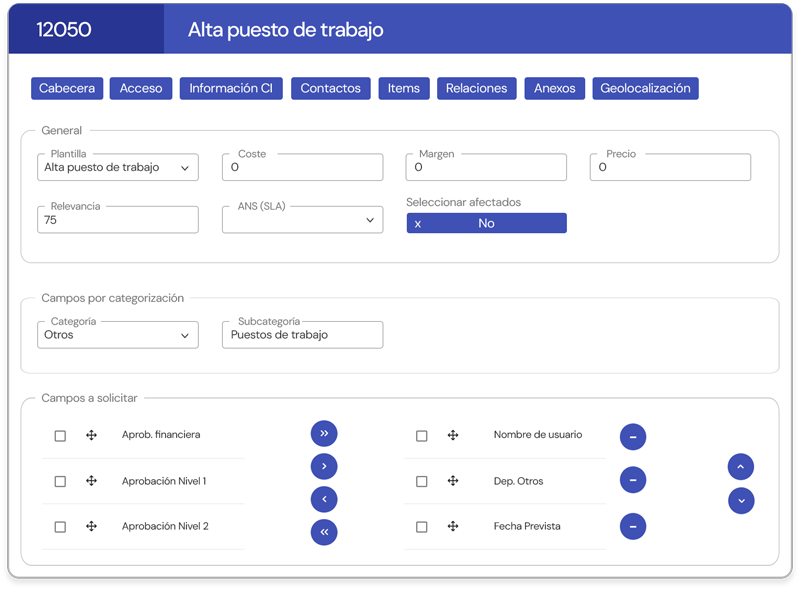Remove Fecha Prevista with minus button
The image size is (800, 590).
click(x=633, y=527)
